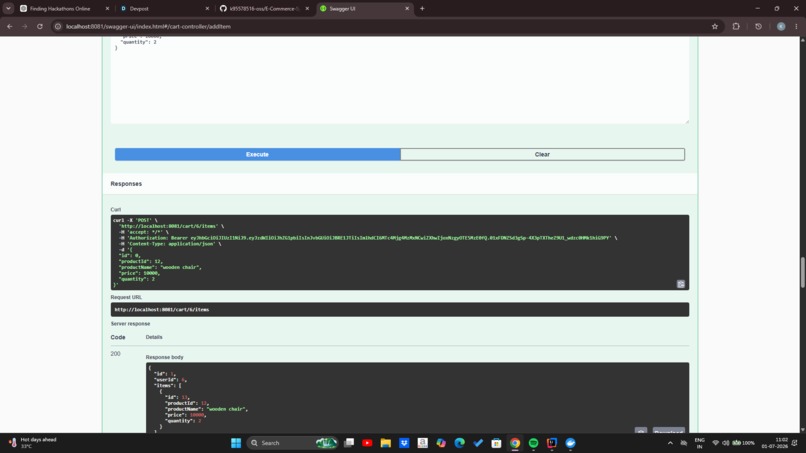Click the Chrome icon in the taskbar

click(x=515, y=443)
